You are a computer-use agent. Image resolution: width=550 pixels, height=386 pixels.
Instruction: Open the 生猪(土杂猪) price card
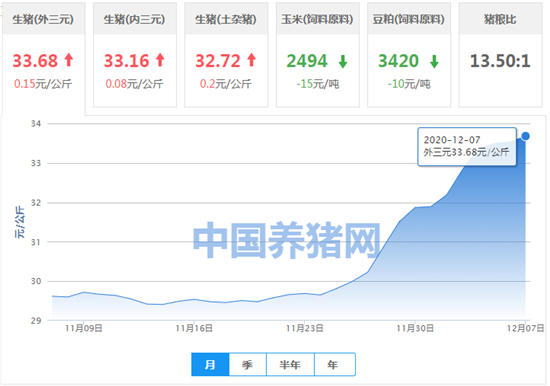(x=226, y=55)
